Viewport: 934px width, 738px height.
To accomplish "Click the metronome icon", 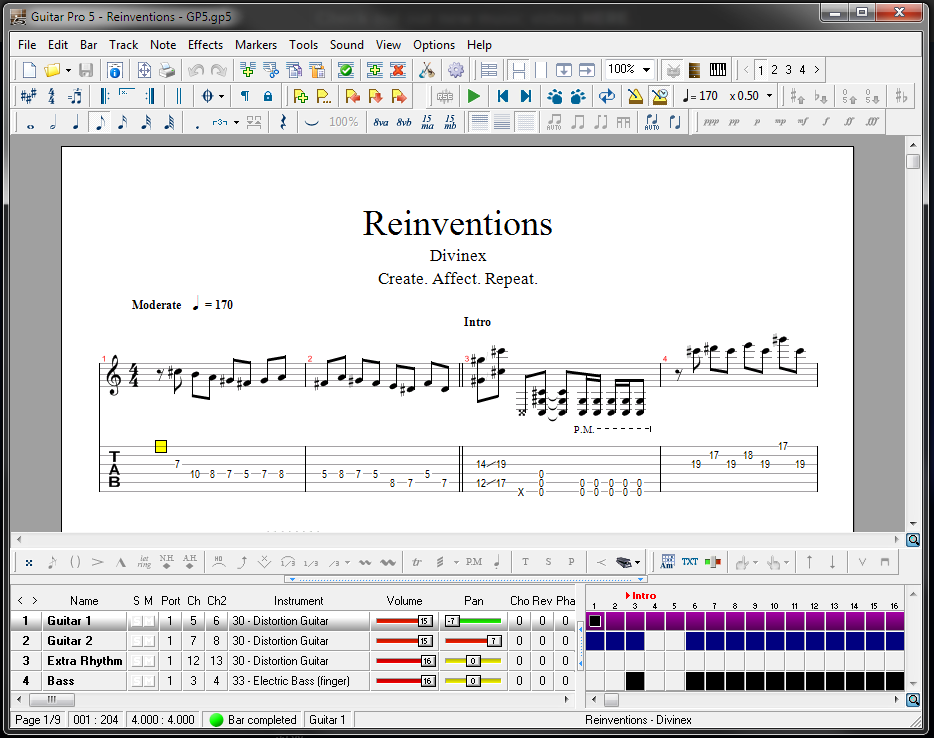I will (634, 96).
